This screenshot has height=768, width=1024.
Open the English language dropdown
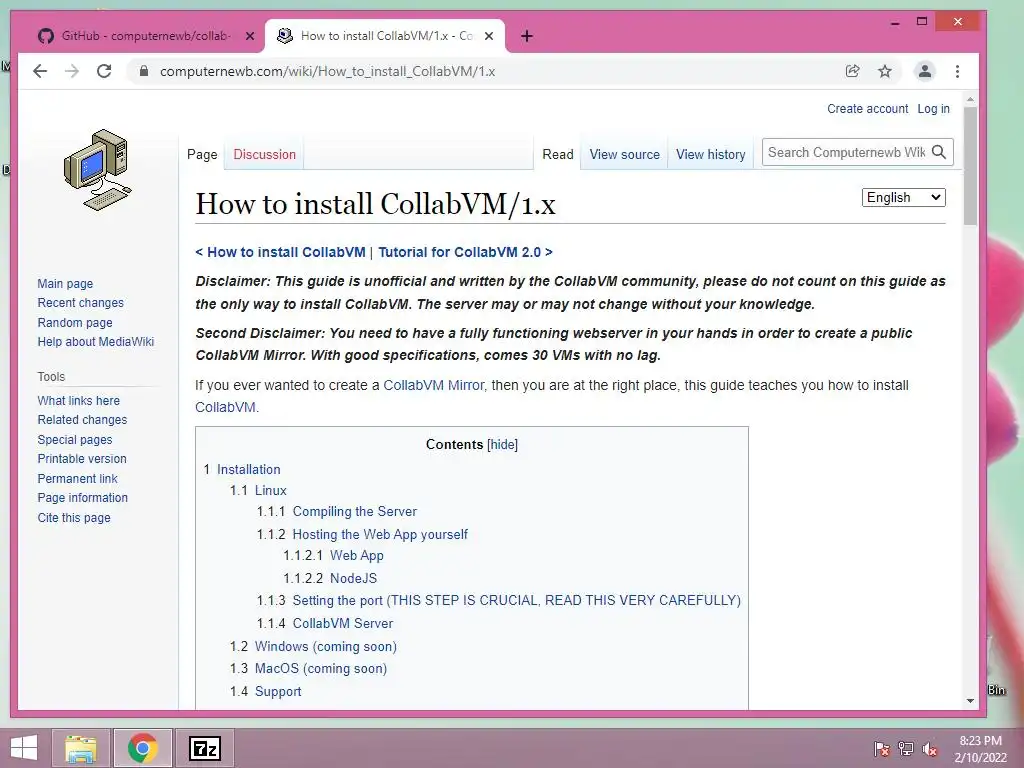click(x=904, y=197)
